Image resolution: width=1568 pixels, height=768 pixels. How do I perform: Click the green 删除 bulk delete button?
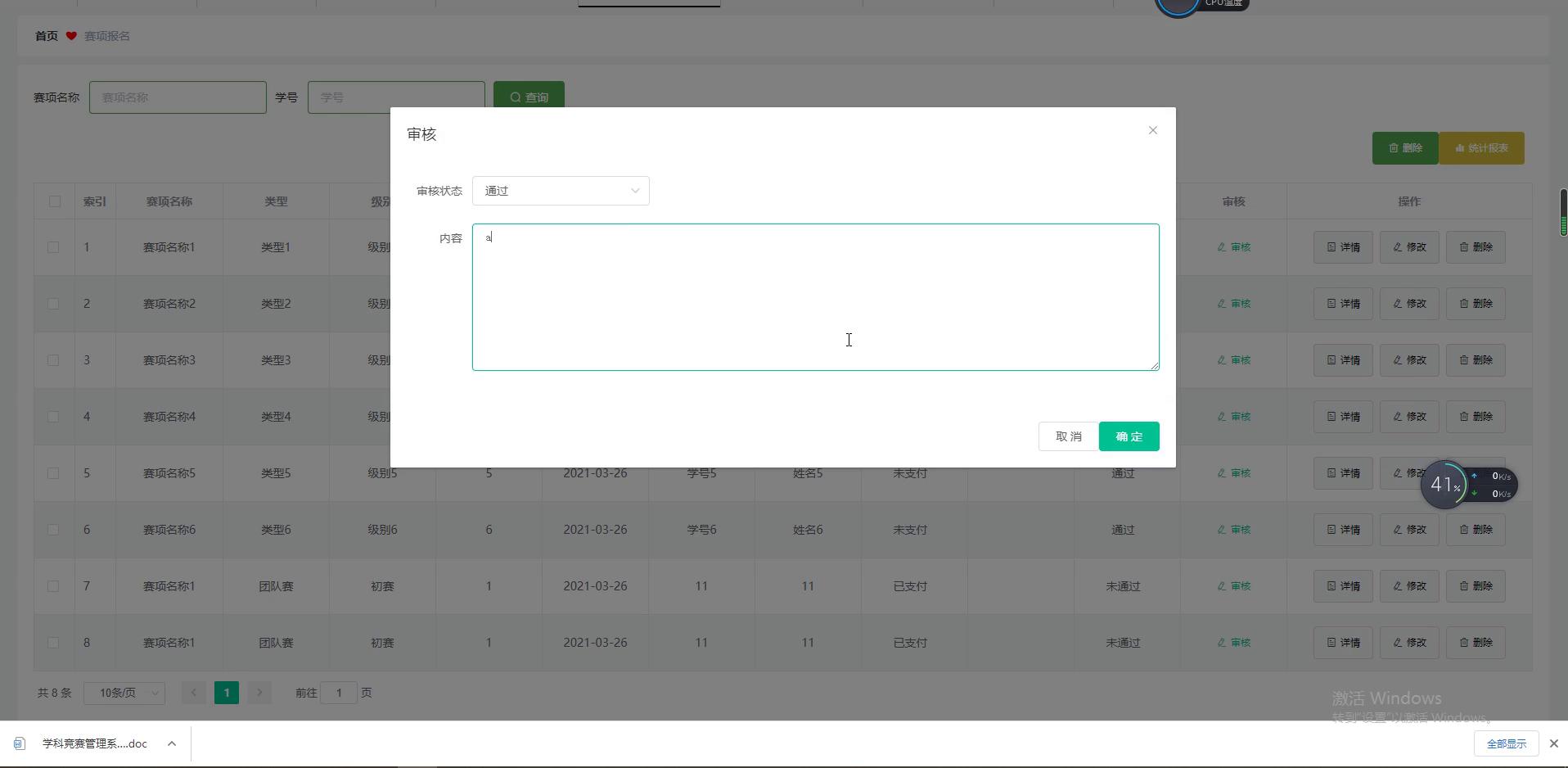click(1404, 148)
